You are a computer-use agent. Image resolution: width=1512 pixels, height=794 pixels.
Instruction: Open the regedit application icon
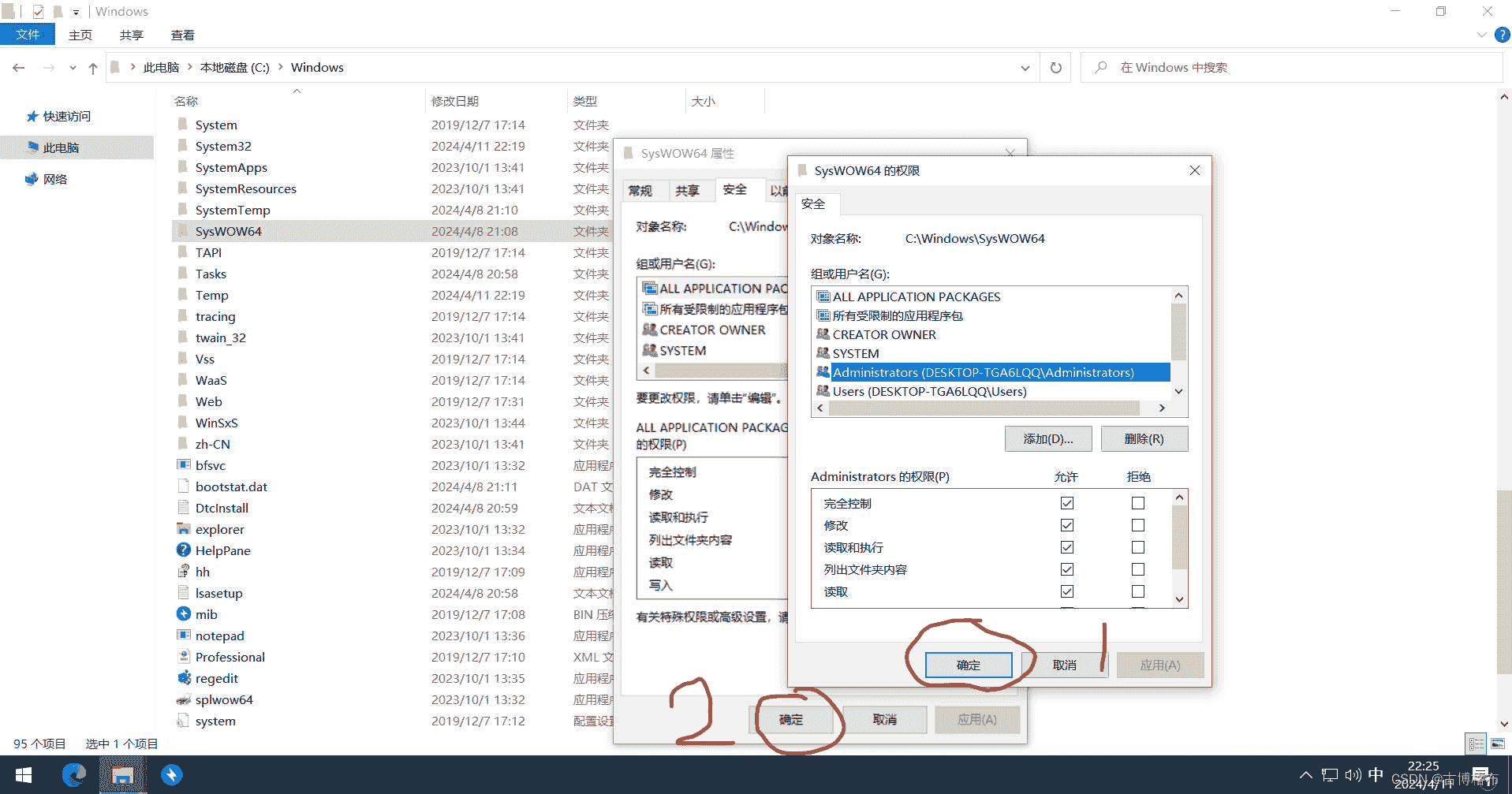coord(184,678)
